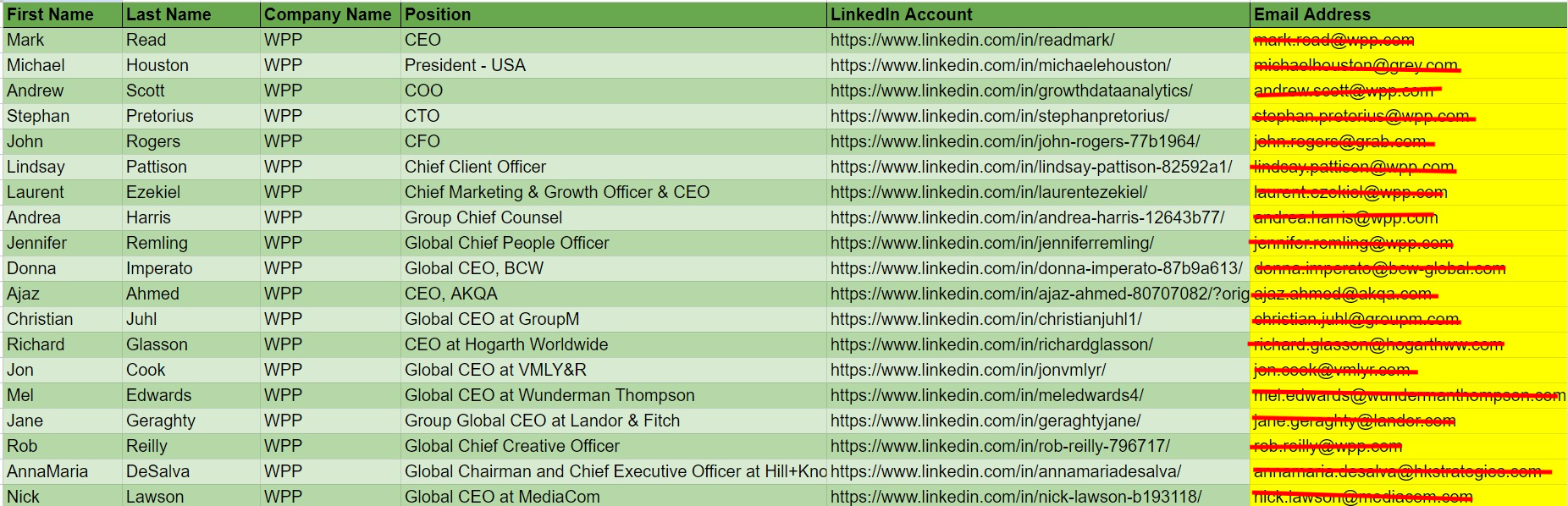Click the growthdataanalytics LinkedIn link
This screenshot has height=506, width=1568.
click(x=1011, y=91)
